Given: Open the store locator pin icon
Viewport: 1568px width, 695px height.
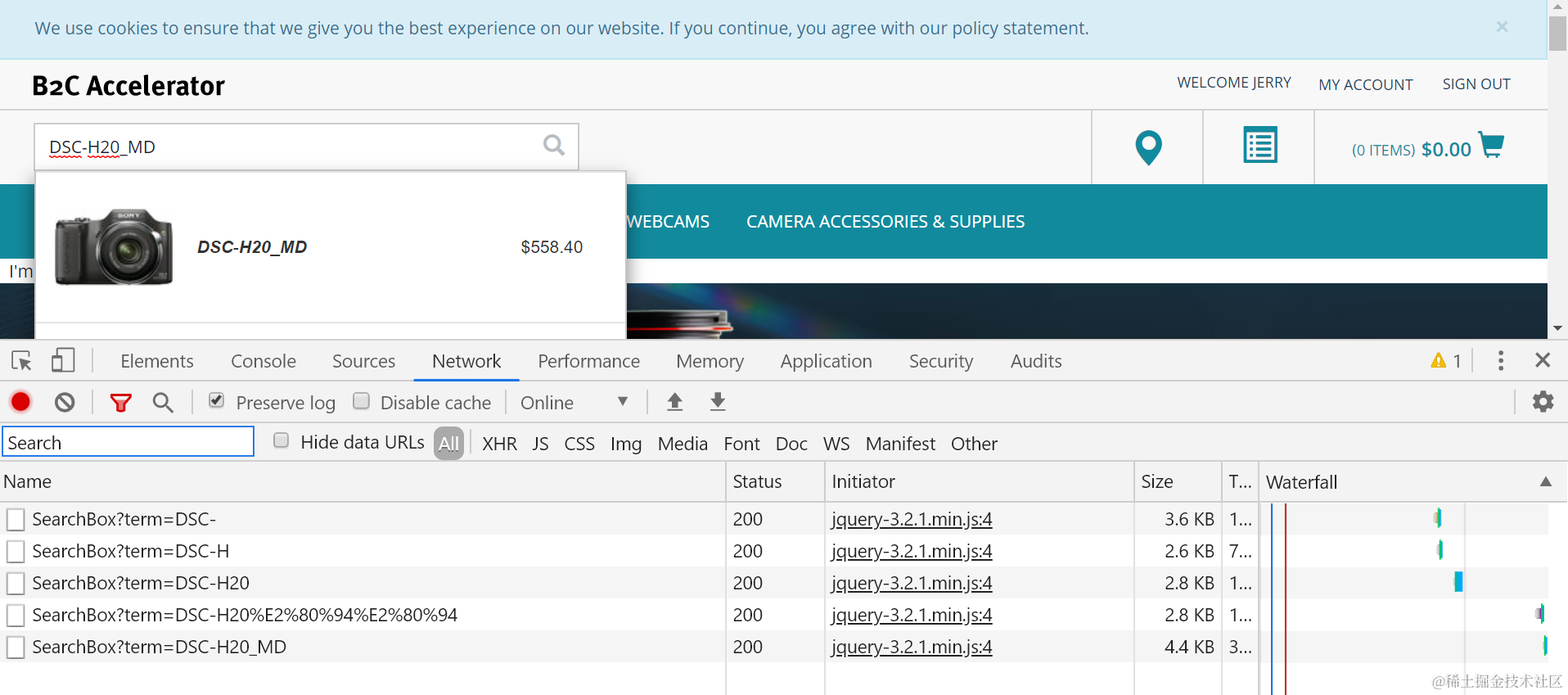Looking at the screenshot, I should [1148, 147].
